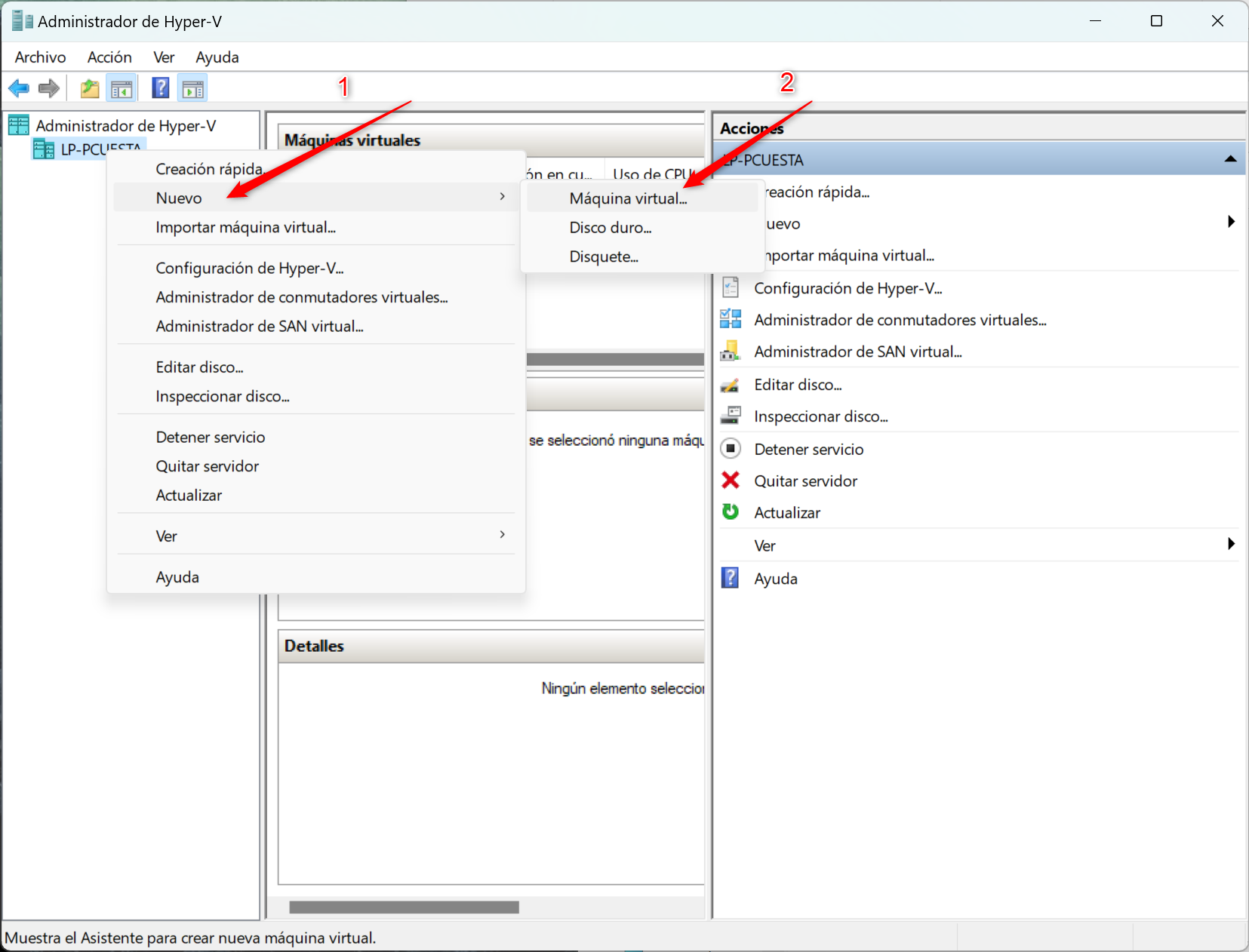Click the Detalles panel header
Viewport: 1249px width, 952px height.
pyautogui.click(x=491, y=646)
